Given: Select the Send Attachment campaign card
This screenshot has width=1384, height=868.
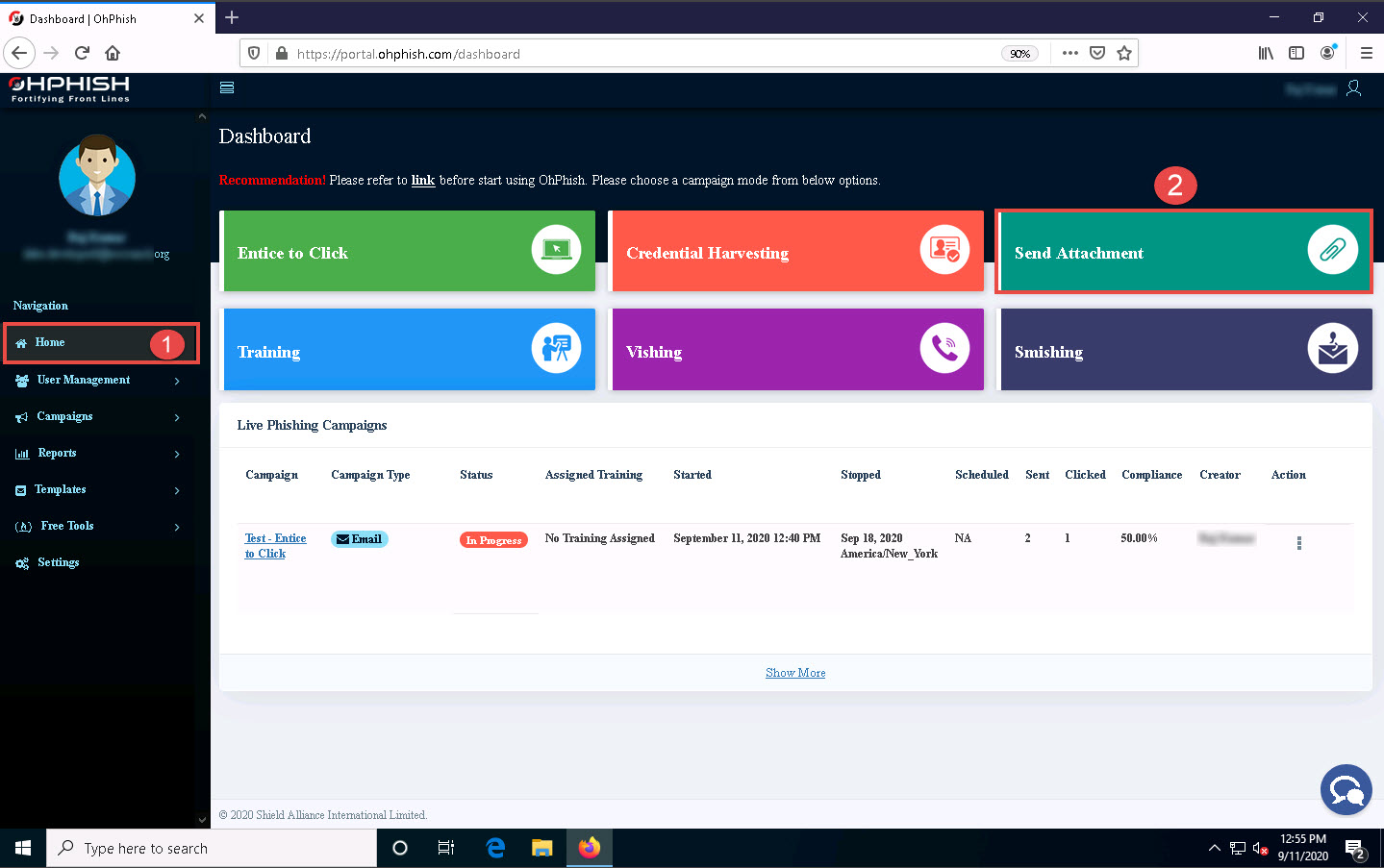Looking at the screenshot, I should (x=1184, y=251).
